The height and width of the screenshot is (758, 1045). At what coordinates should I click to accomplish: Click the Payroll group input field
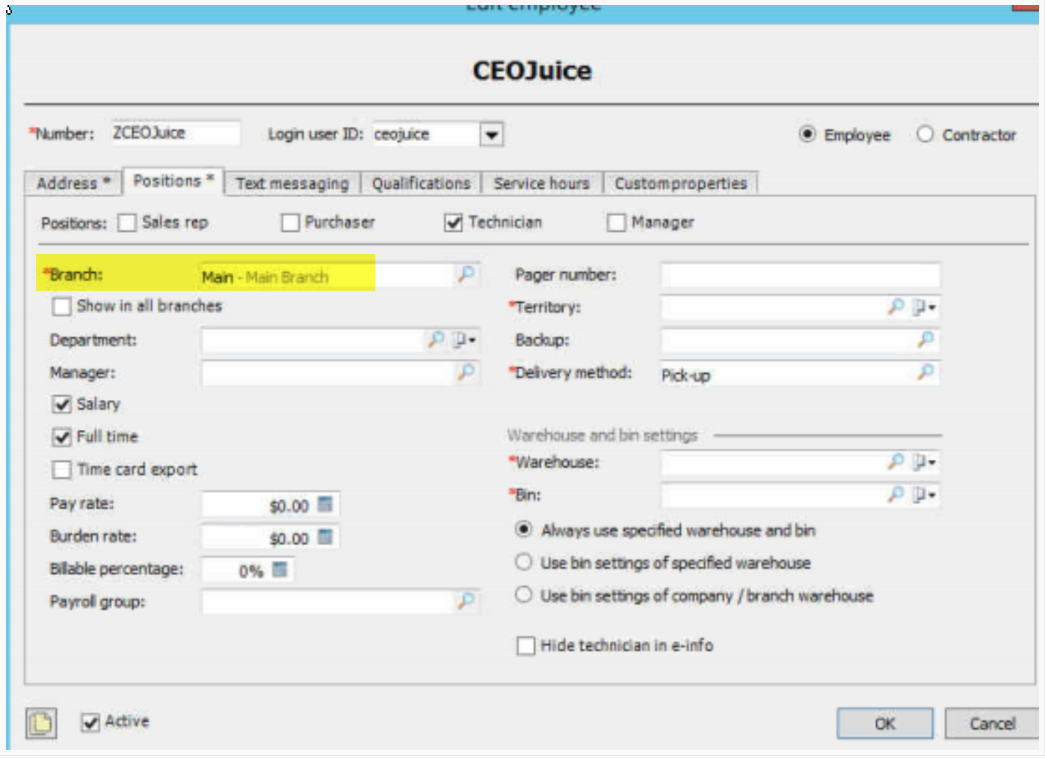(327, 601)
